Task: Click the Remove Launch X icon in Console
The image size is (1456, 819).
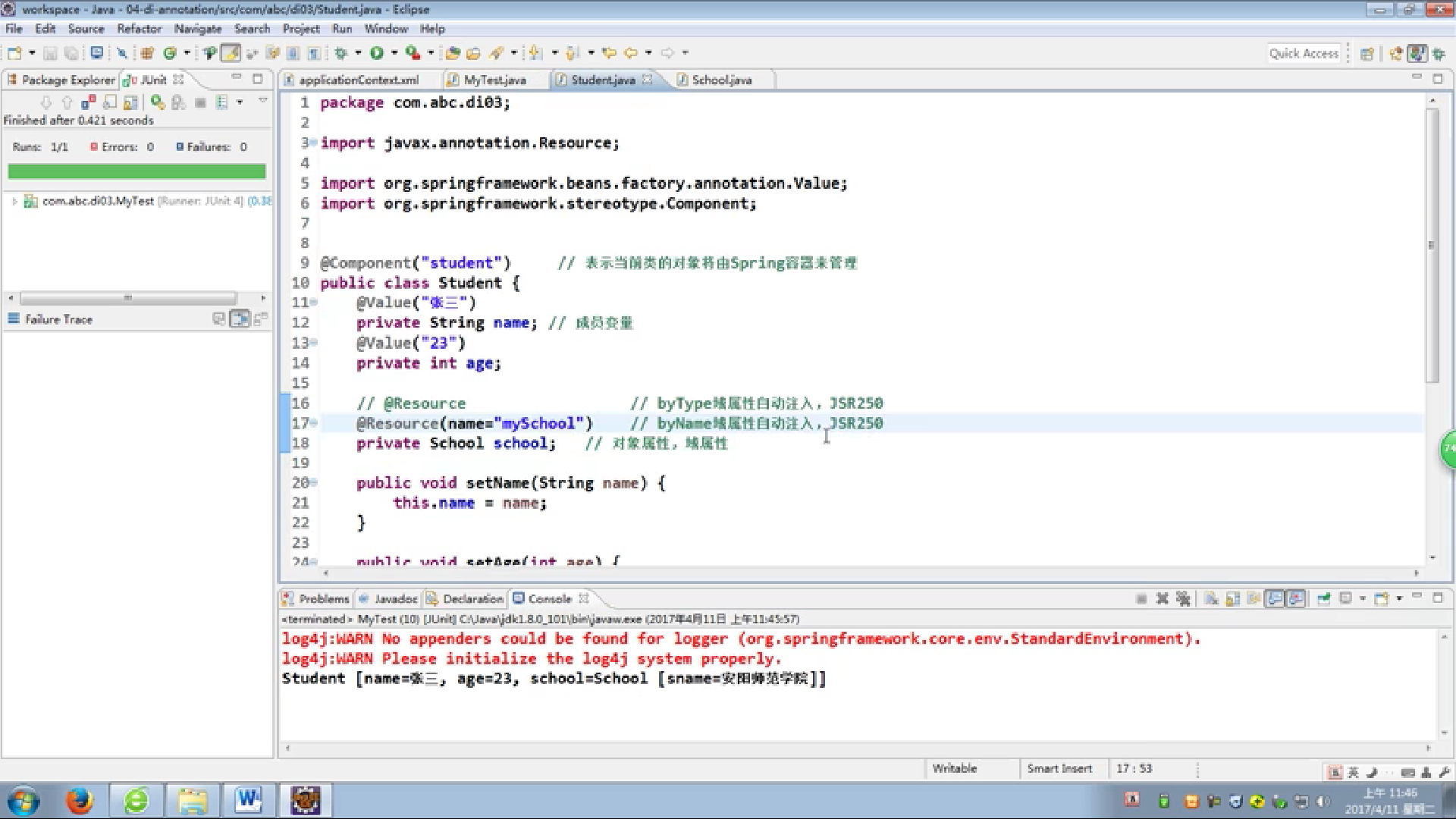Action: click(1162, 599)
